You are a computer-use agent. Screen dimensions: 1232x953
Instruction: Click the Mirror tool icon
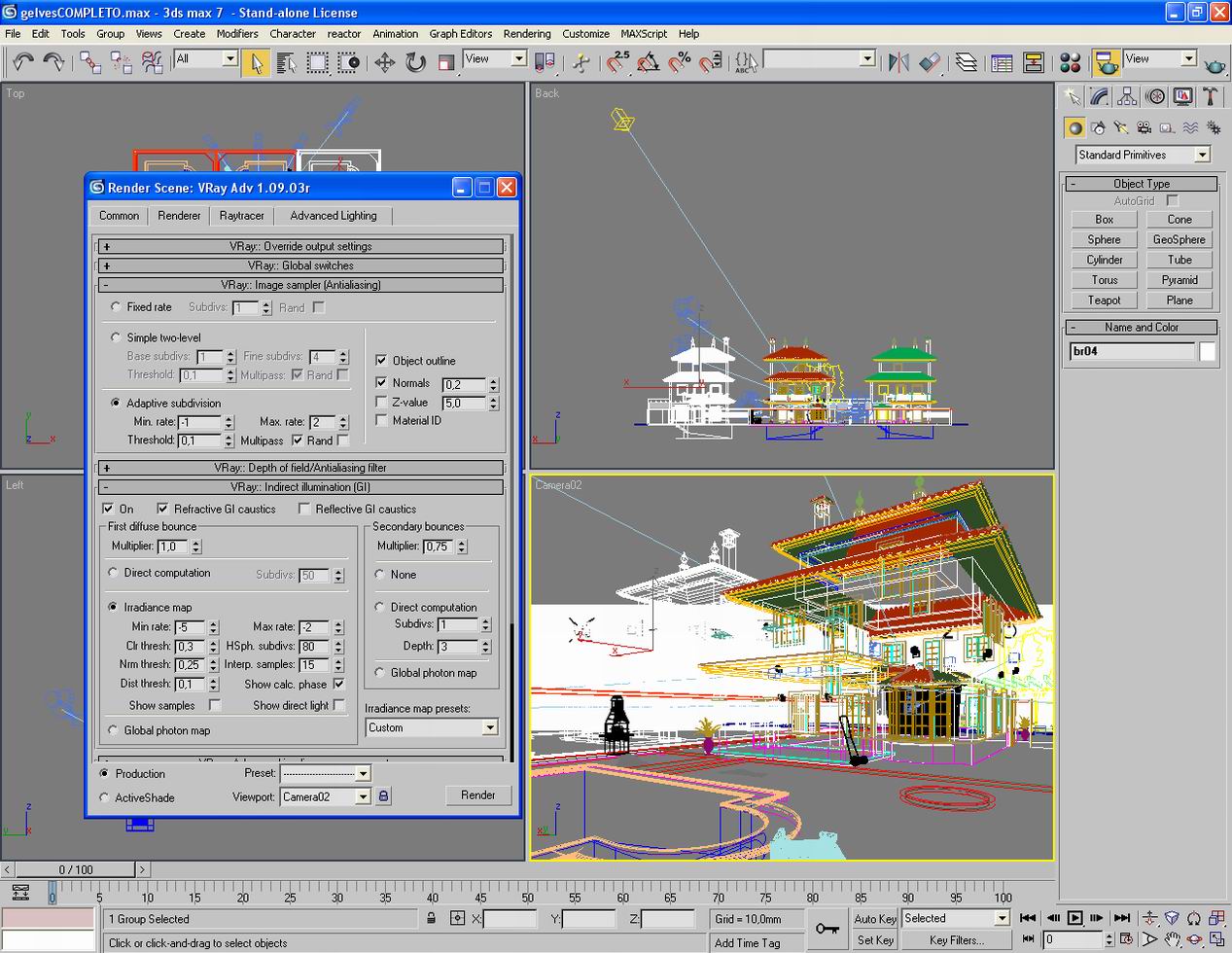pyautogui.click(x=898, y=62)
